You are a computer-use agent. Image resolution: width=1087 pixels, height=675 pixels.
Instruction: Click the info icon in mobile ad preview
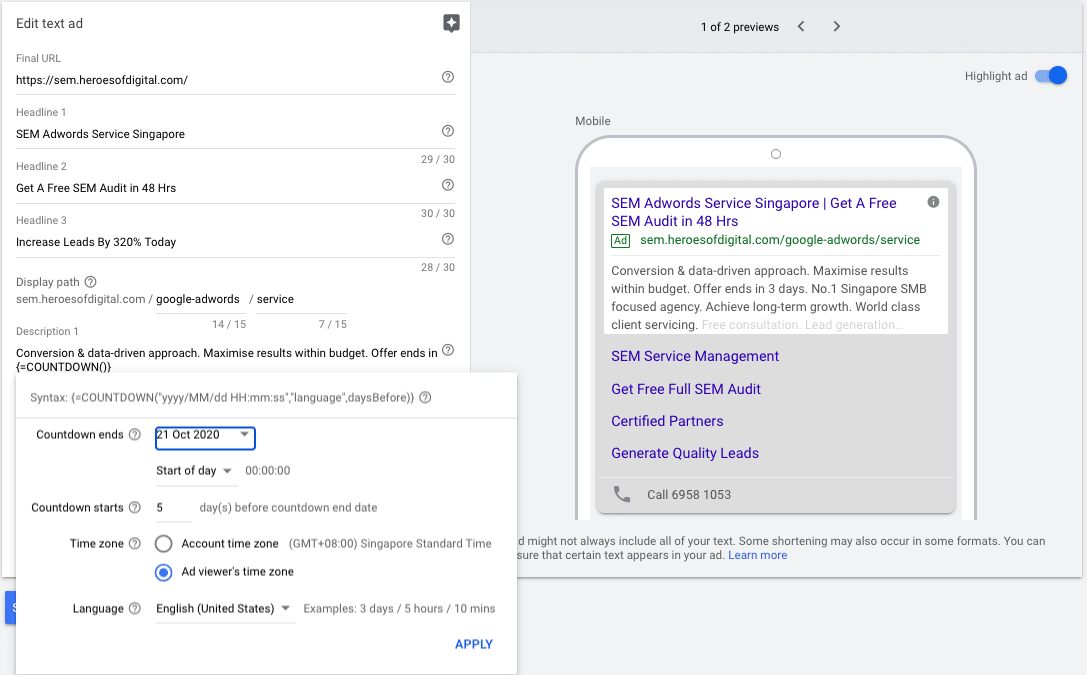click(933, 202)
